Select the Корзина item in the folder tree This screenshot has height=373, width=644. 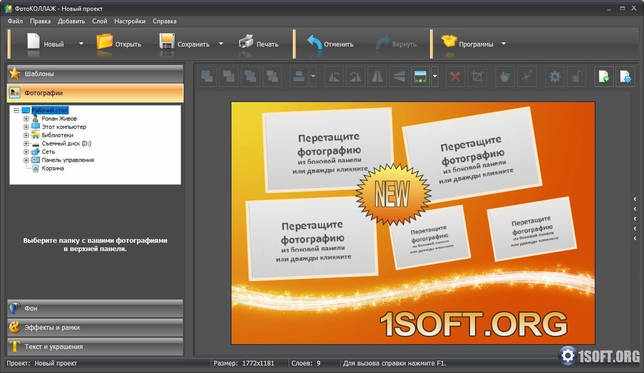point(53,168)
